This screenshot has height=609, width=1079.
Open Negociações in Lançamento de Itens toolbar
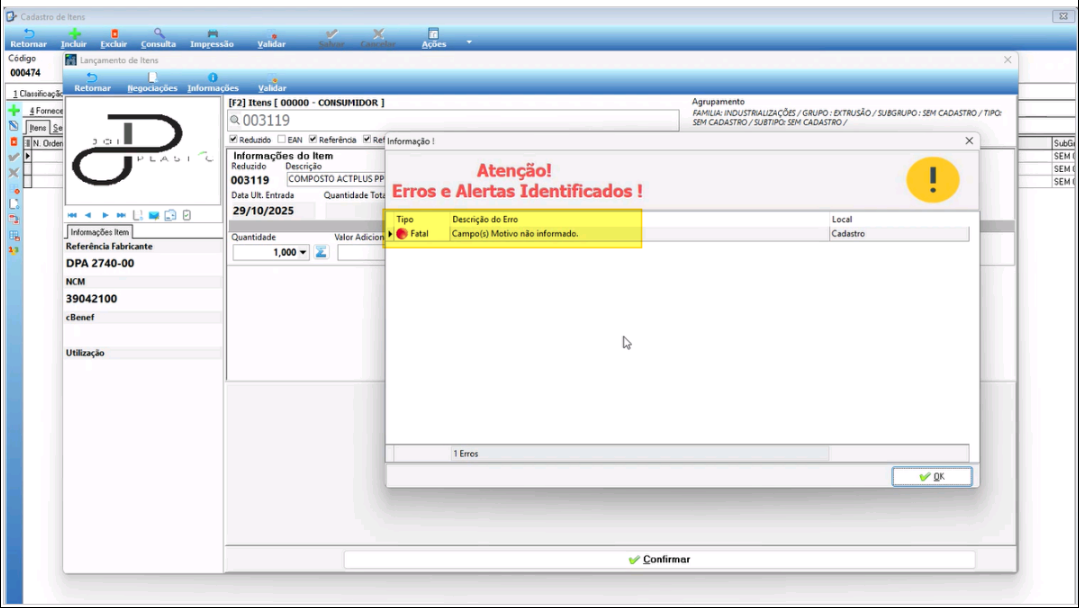[152, 82]
